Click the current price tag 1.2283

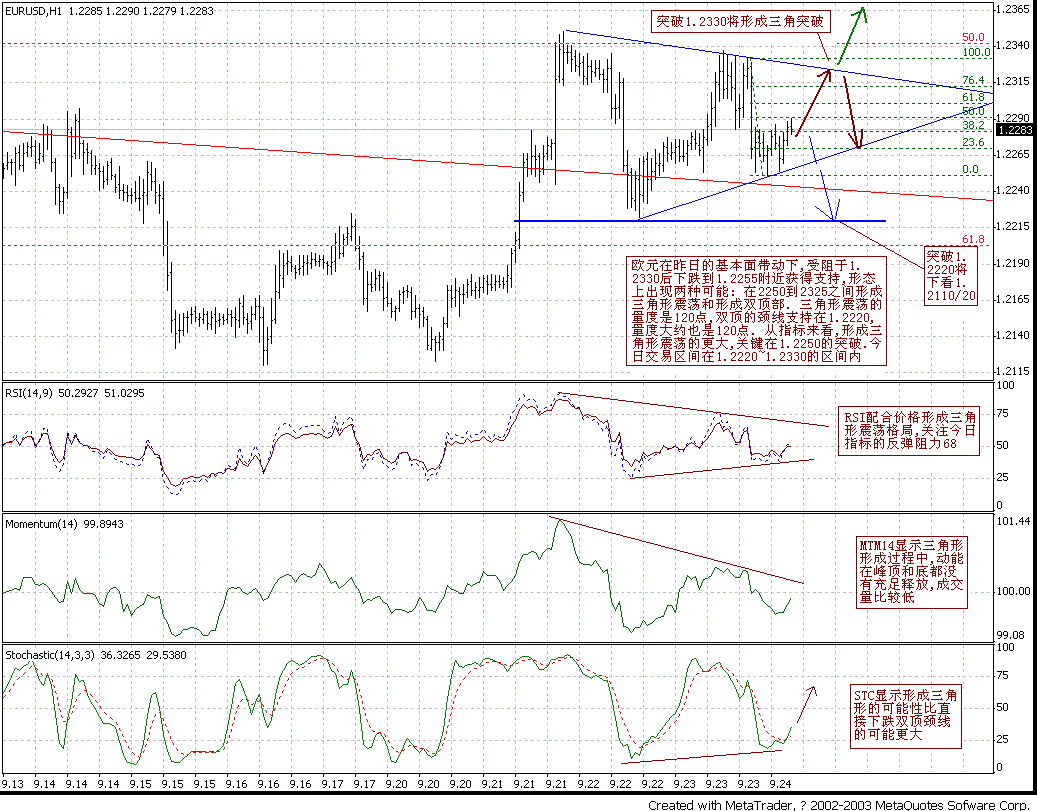[1016, 130]
